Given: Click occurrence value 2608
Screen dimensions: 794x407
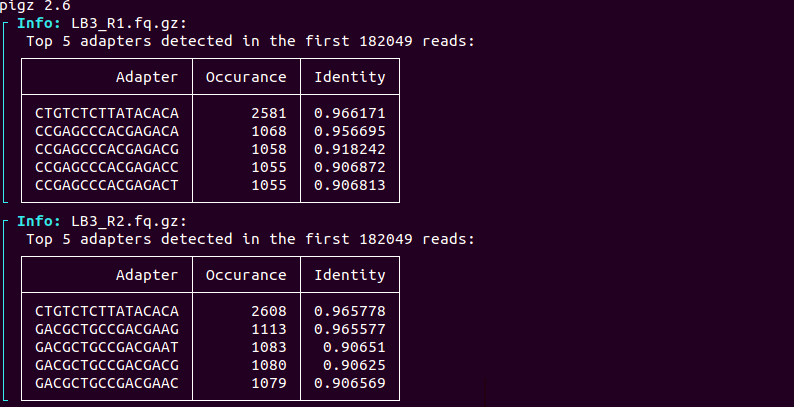Looking at the screenshot, I should 269,311.
